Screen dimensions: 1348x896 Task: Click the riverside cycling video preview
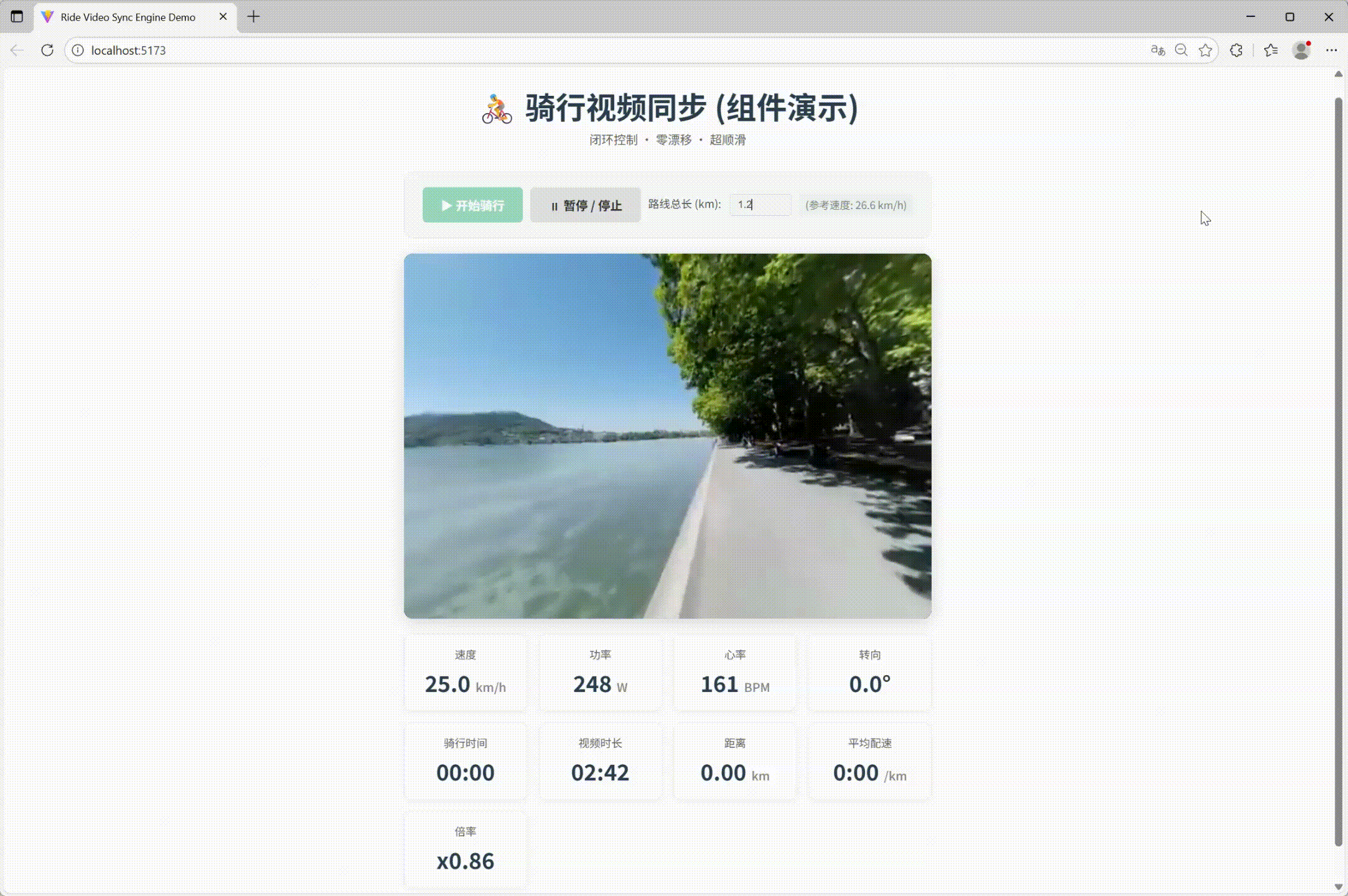[667, 436]
